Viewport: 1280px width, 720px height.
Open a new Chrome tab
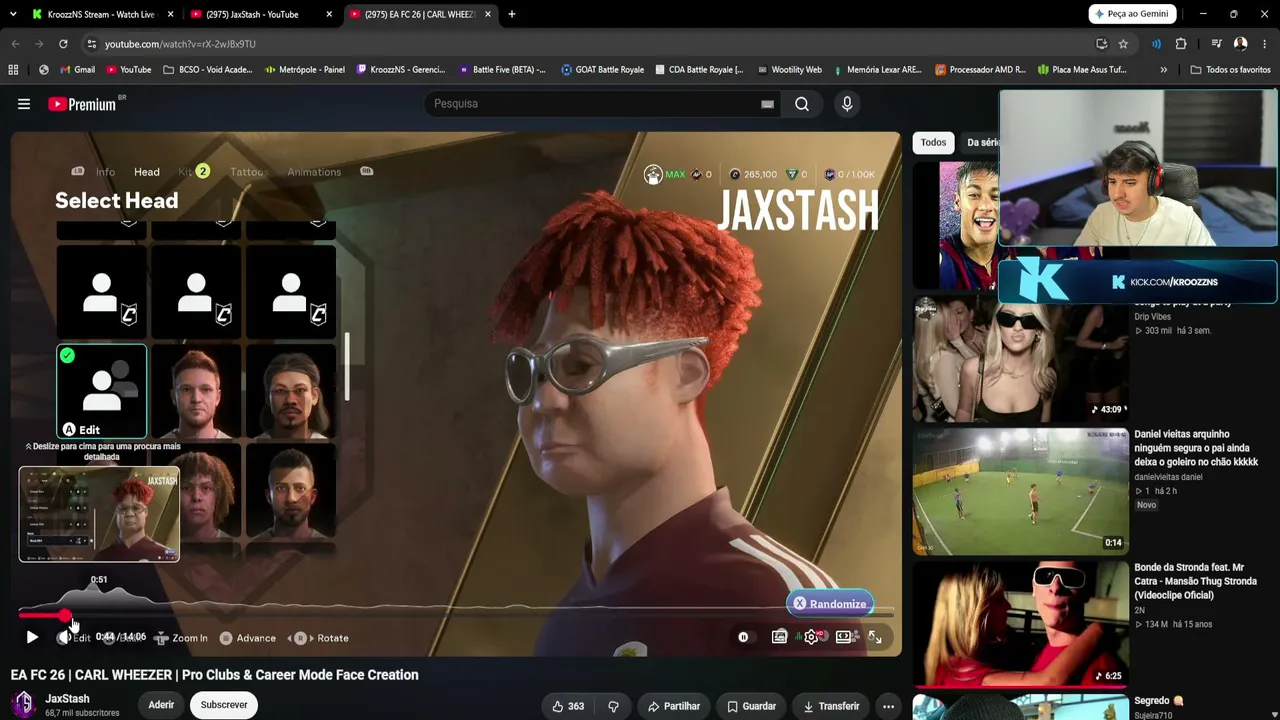click(512, 14)
